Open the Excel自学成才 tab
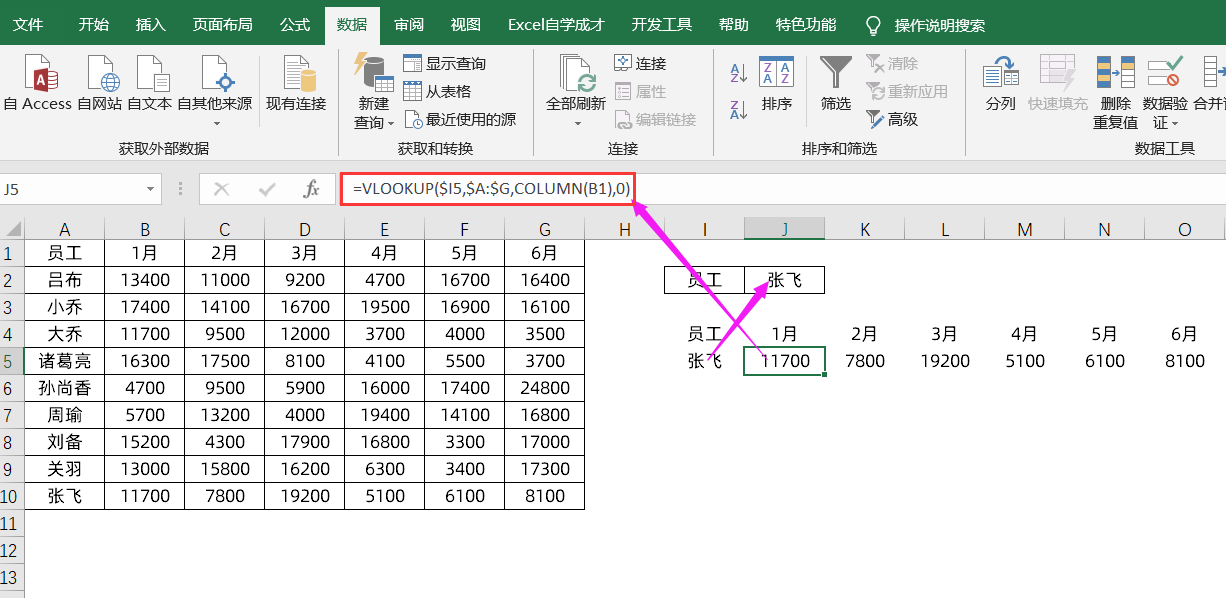The width and height of the screenshot is (1226, 598). [x=556, y=24]
